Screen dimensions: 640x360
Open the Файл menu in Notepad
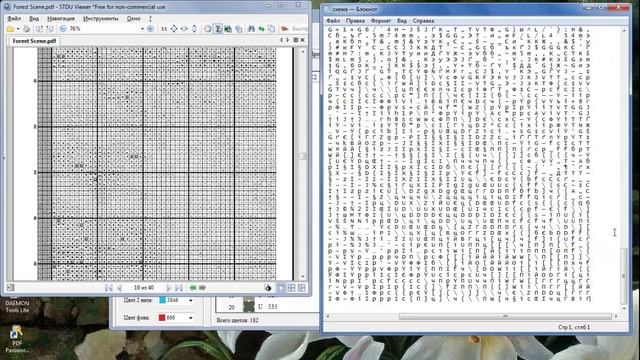(x=333, y=21)
